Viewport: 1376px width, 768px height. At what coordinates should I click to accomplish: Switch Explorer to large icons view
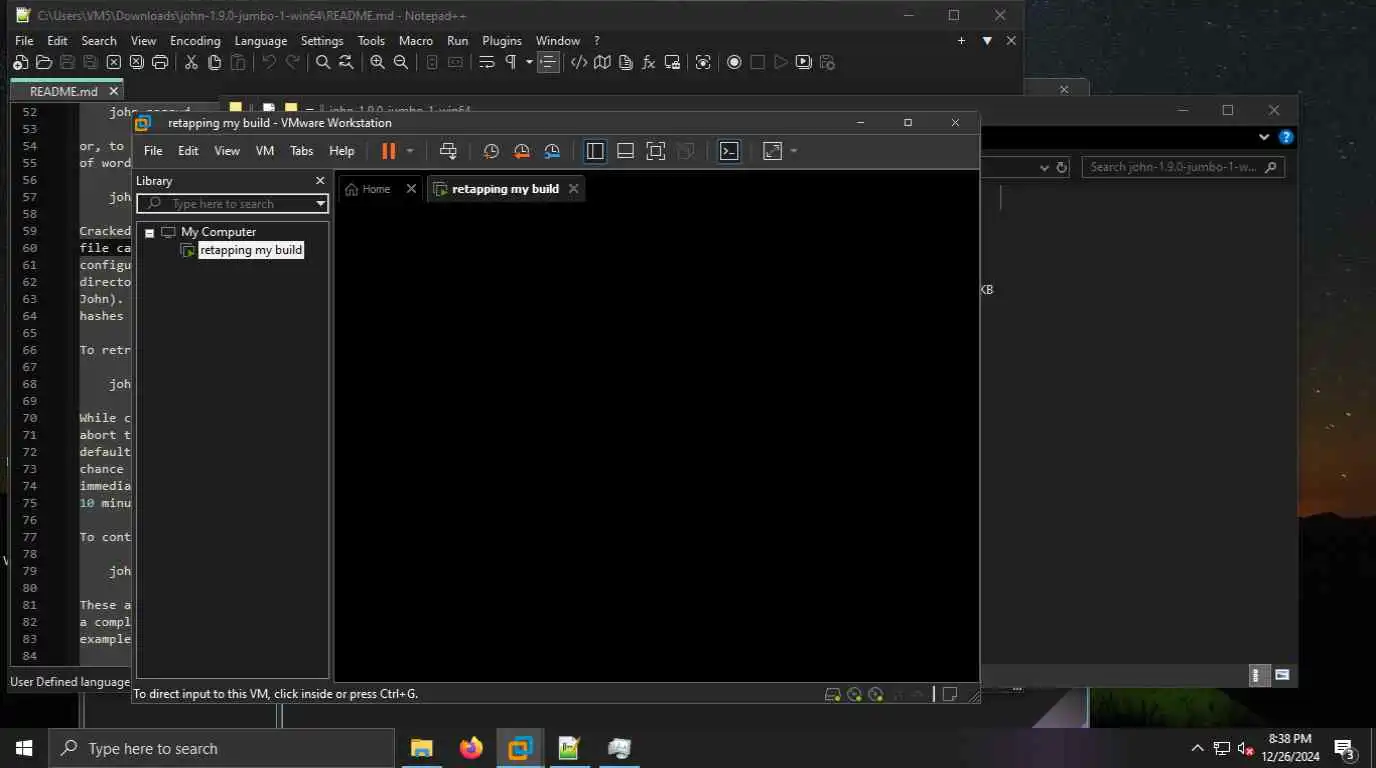(1282, 675)
